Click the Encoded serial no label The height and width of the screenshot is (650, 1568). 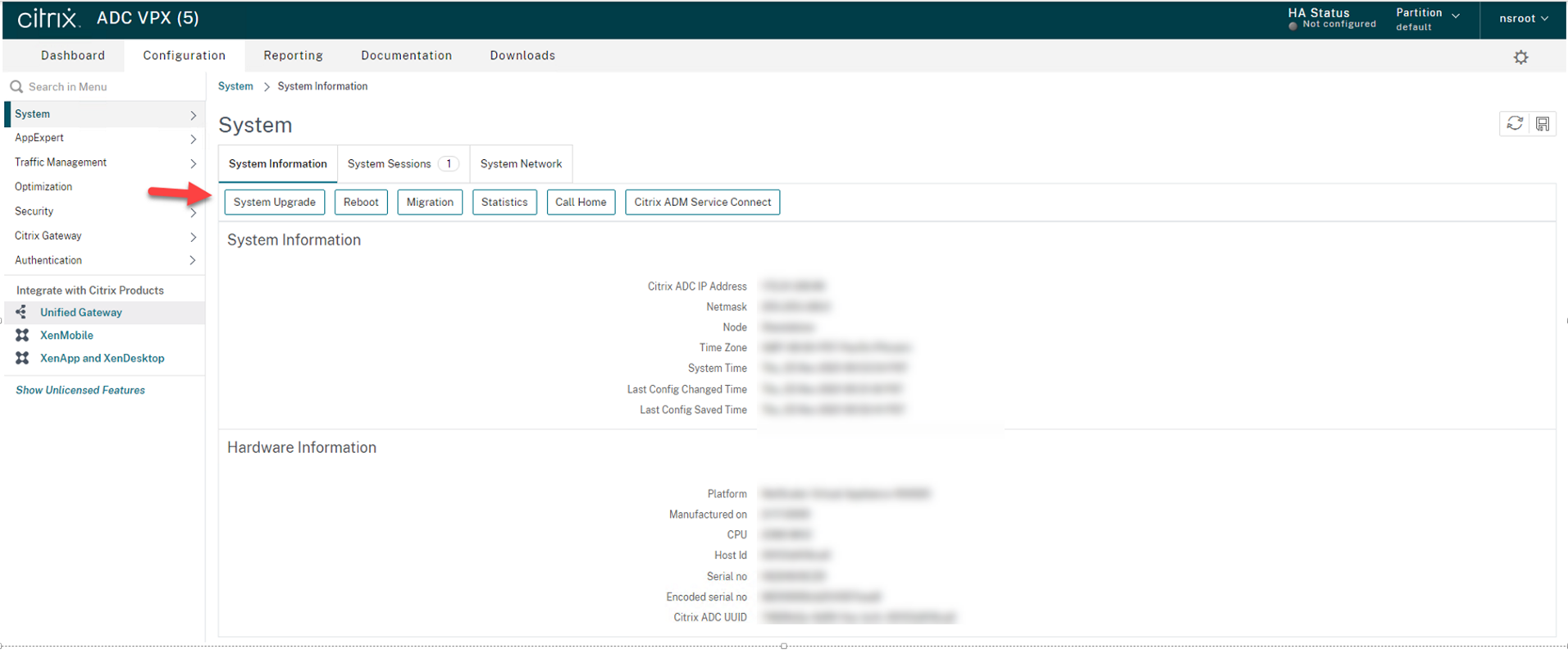(707, 597)
